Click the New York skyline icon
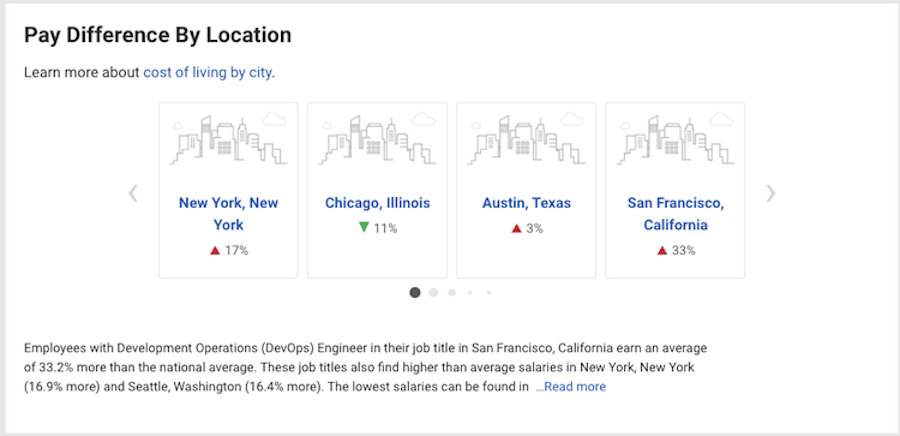900x436 pixels. point(229,140)
